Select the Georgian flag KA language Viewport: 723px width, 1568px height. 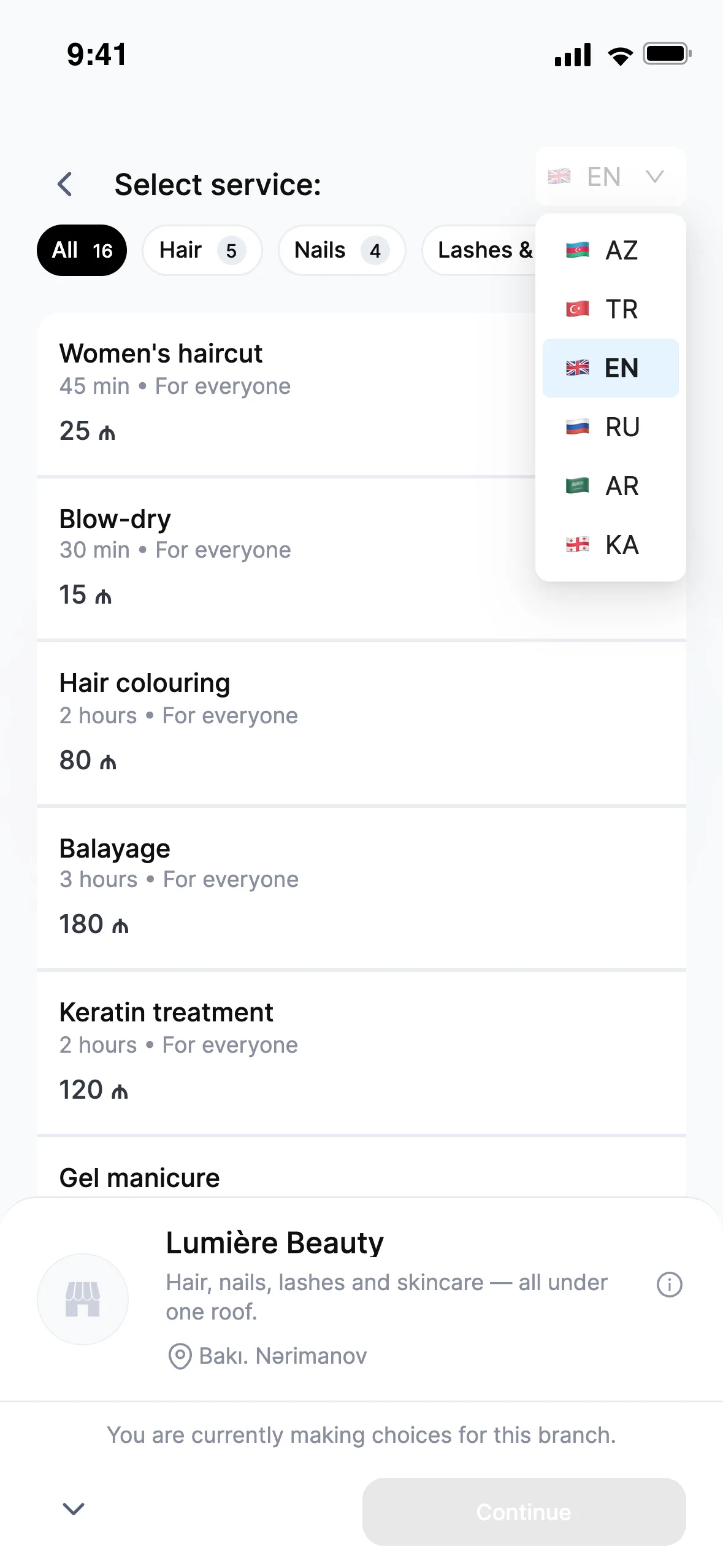610,545
